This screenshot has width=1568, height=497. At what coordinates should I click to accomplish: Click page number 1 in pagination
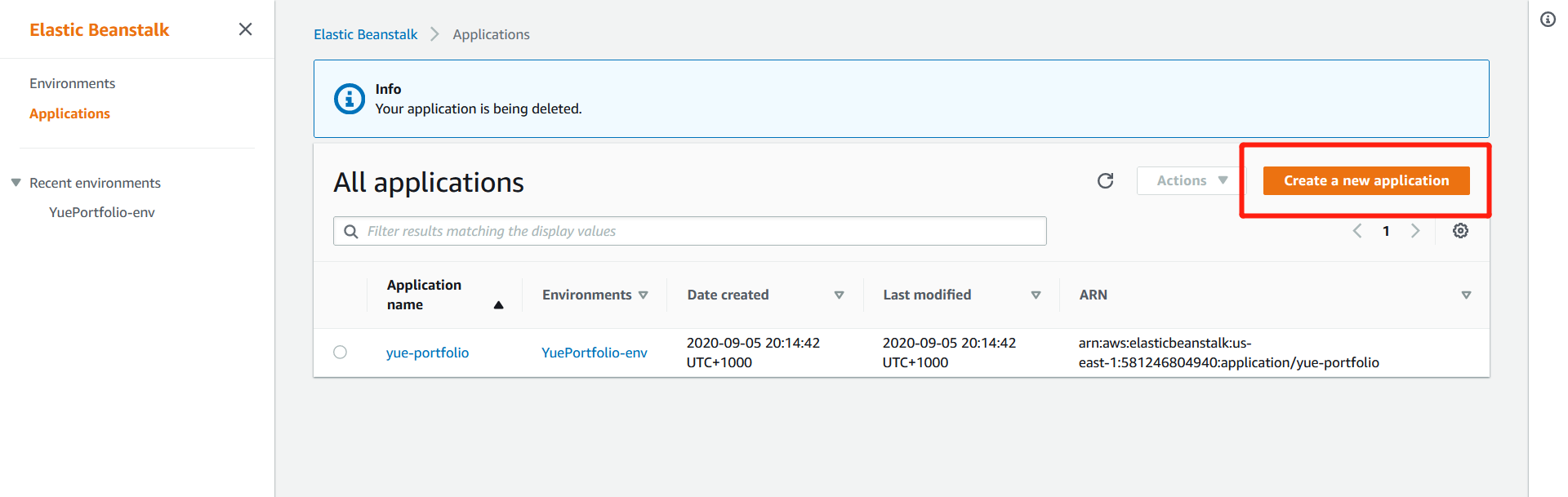pyautogui.click(x=1386, y=231)
